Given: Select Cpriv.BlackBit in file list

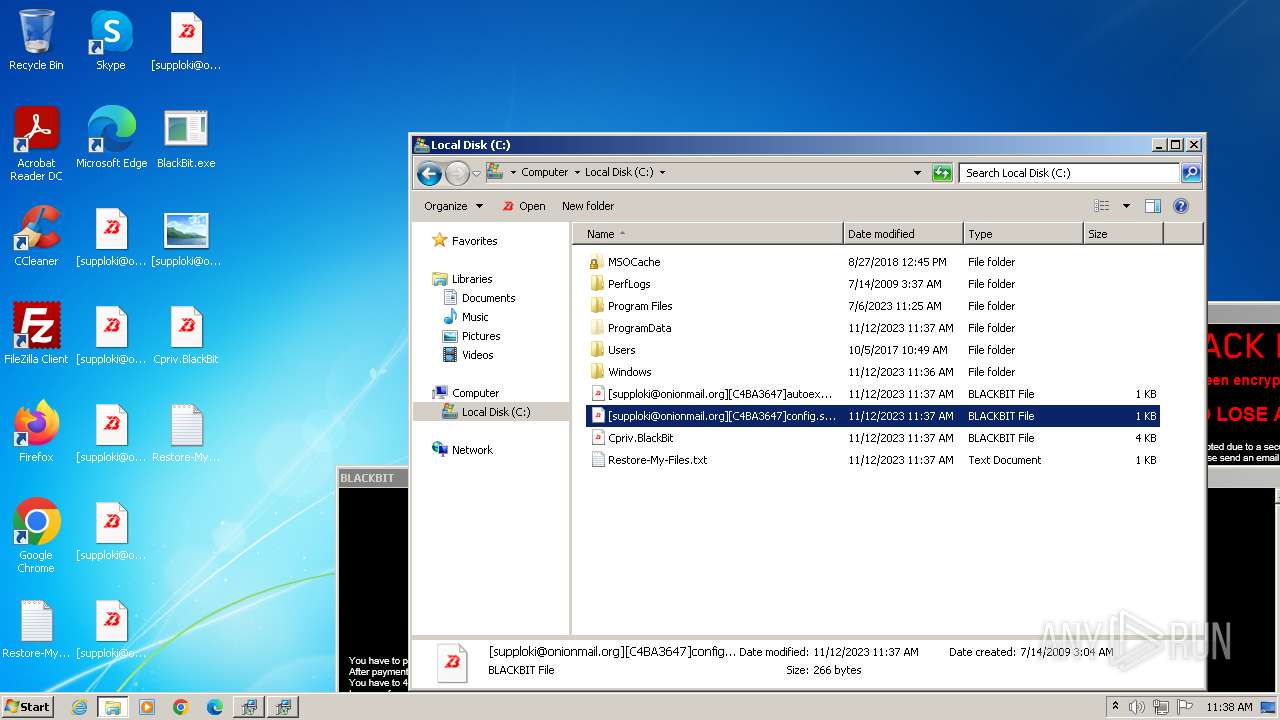Looking at the screenshot, I should click(872, 438).
